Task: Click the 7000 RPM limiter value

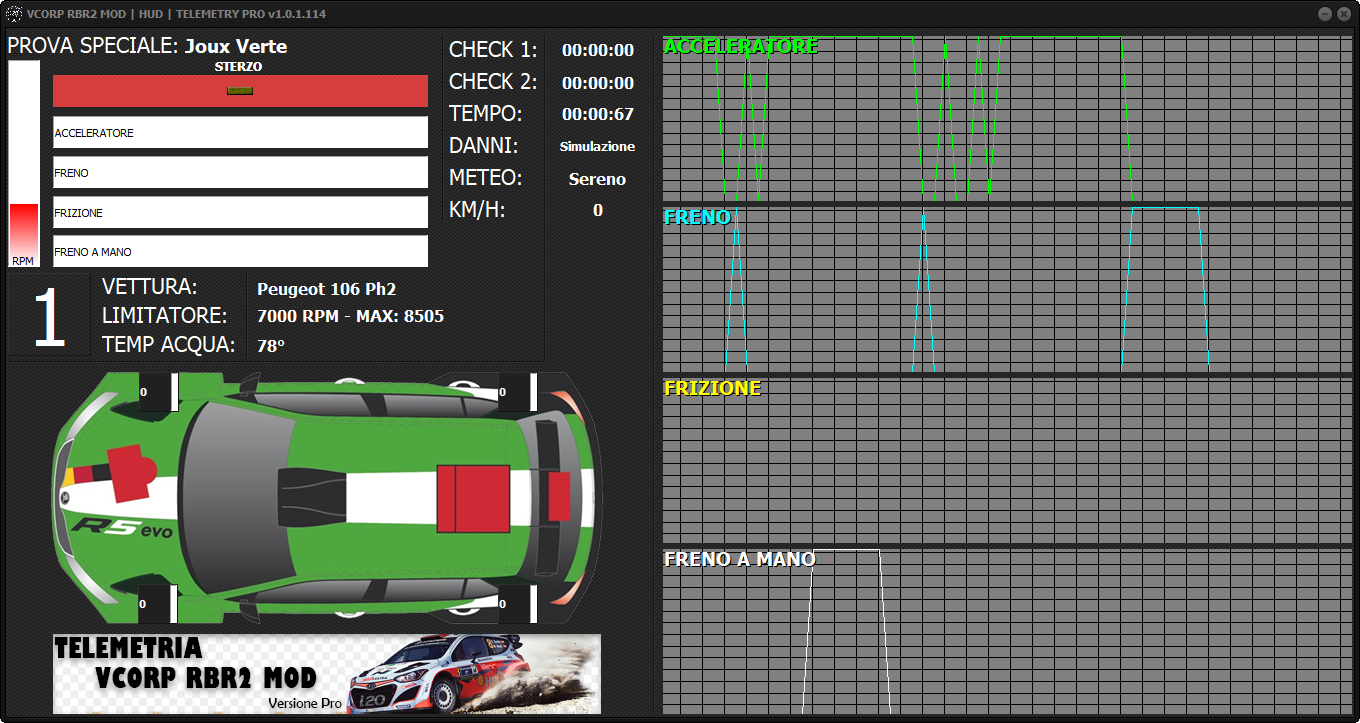Action: pyautogui.click(x=350, y=316)
